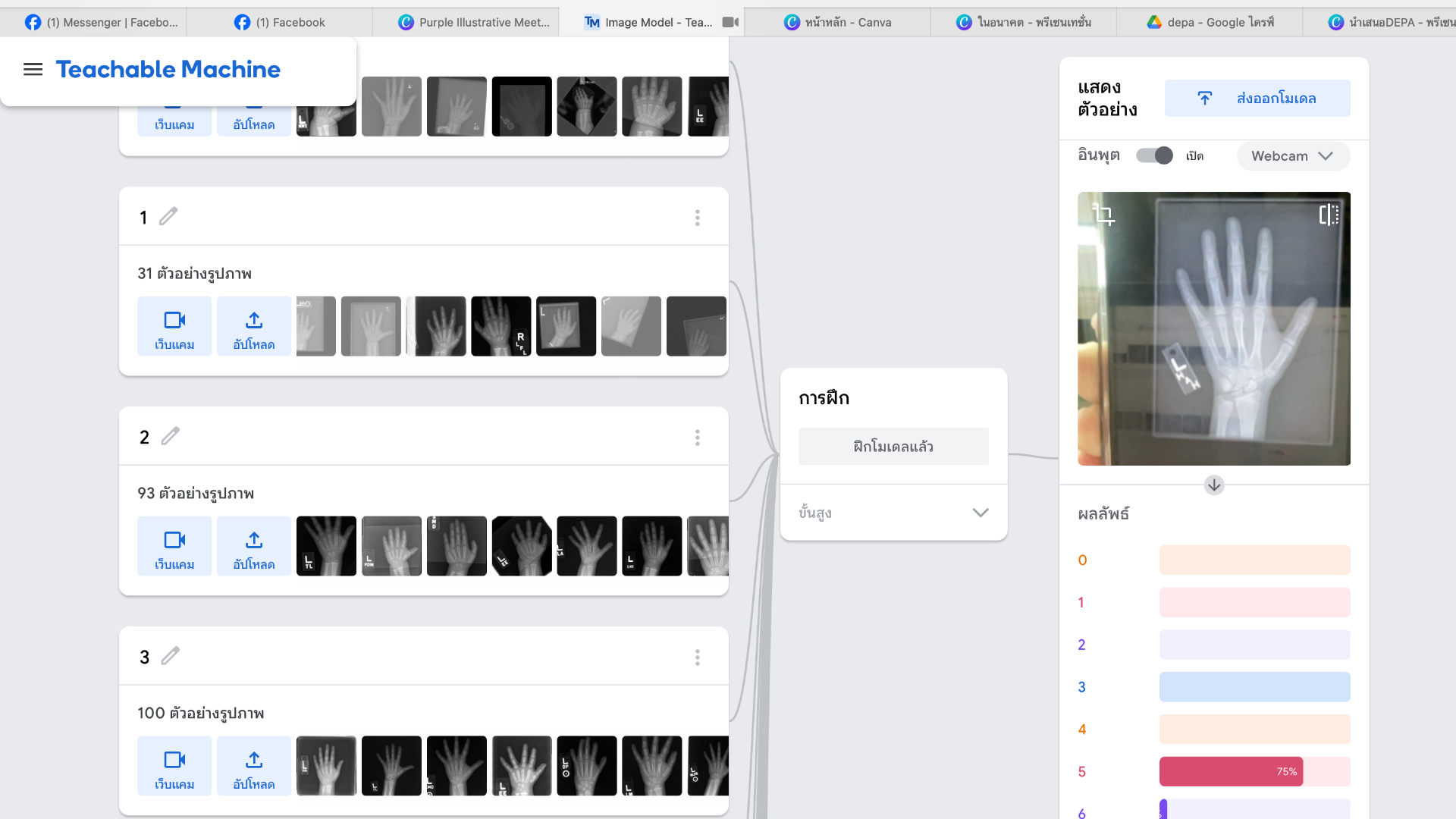Click webcam button in class 2
This screenshot has height=819, width=1456.
pos(174,546)
